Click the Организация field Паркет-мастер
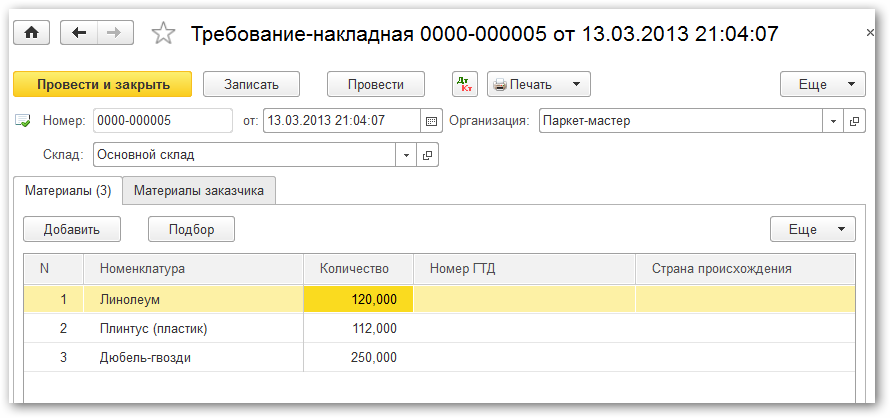 coord(681,121)
